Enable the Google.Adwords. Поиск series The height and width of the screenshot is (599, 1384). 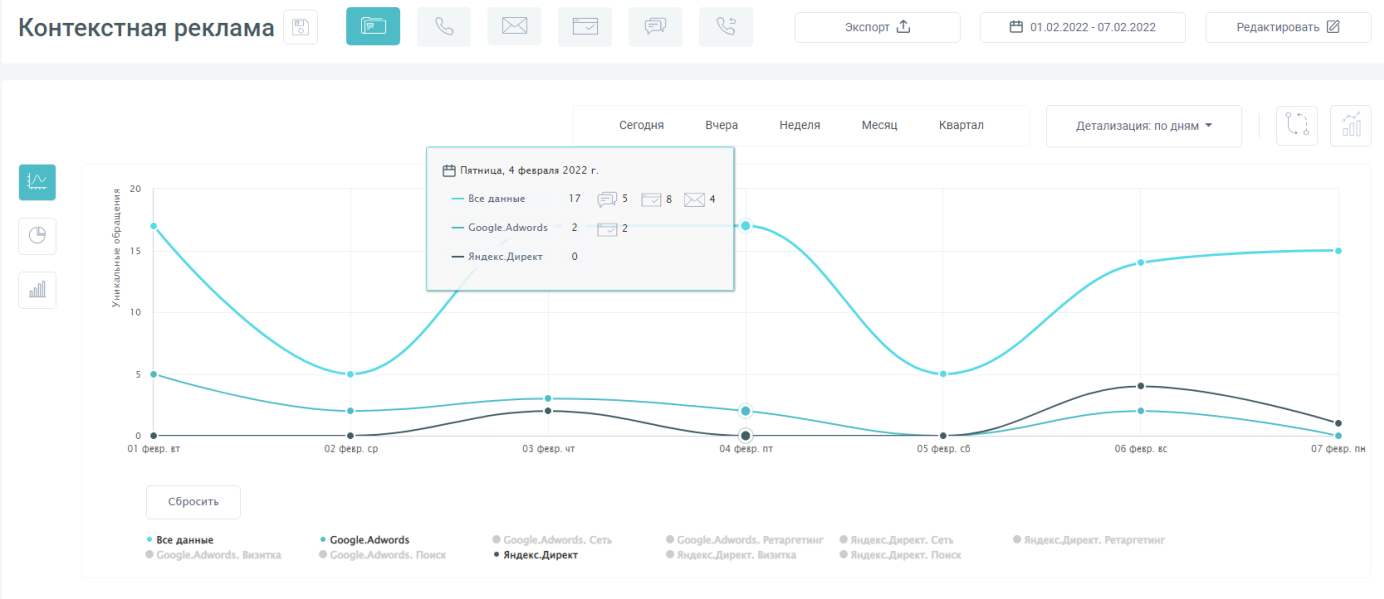coord(382,554)
